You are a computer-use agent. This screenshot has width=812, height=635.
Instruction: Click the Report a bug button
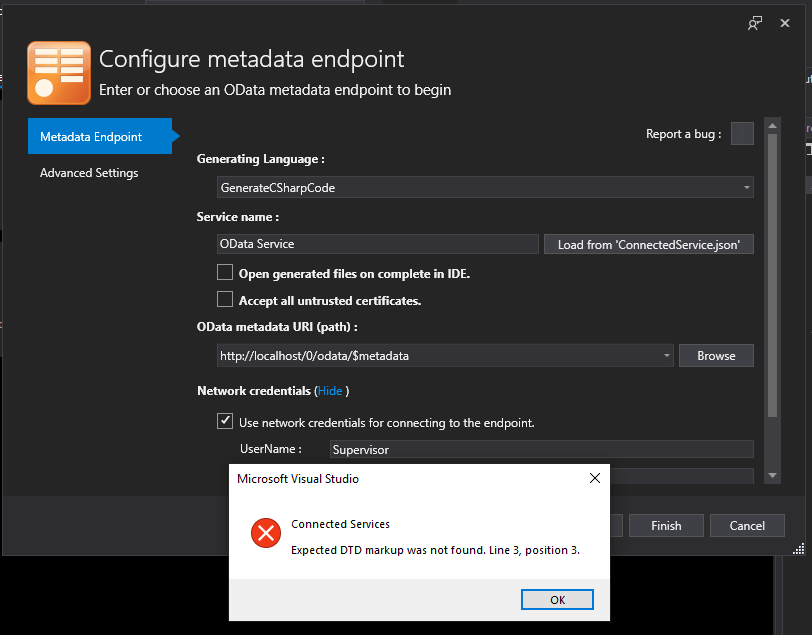click(x=742, y=134)
